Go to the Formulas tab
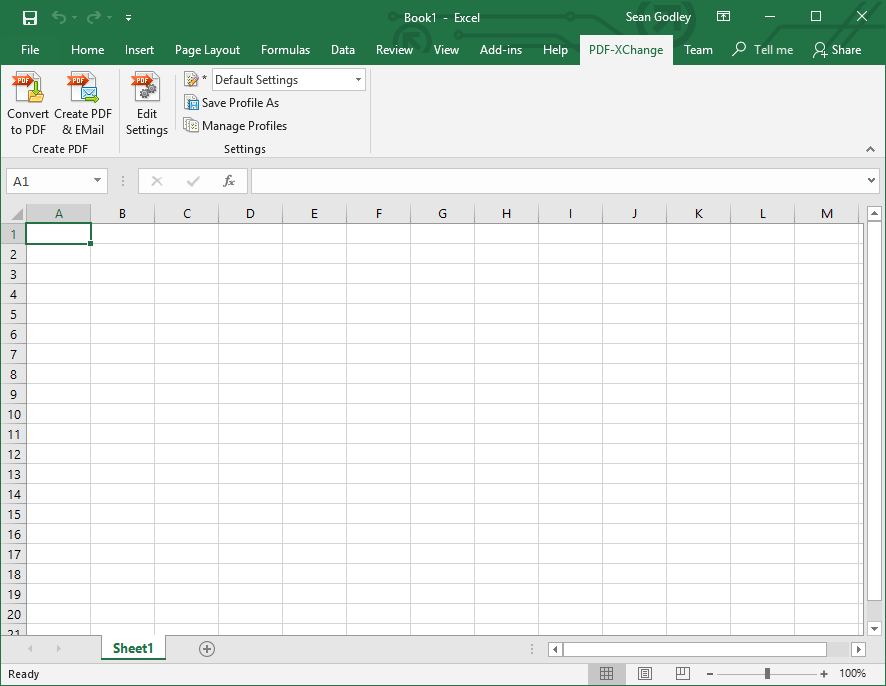This screenshot has width=886, height=686. (x=285, y=50)
